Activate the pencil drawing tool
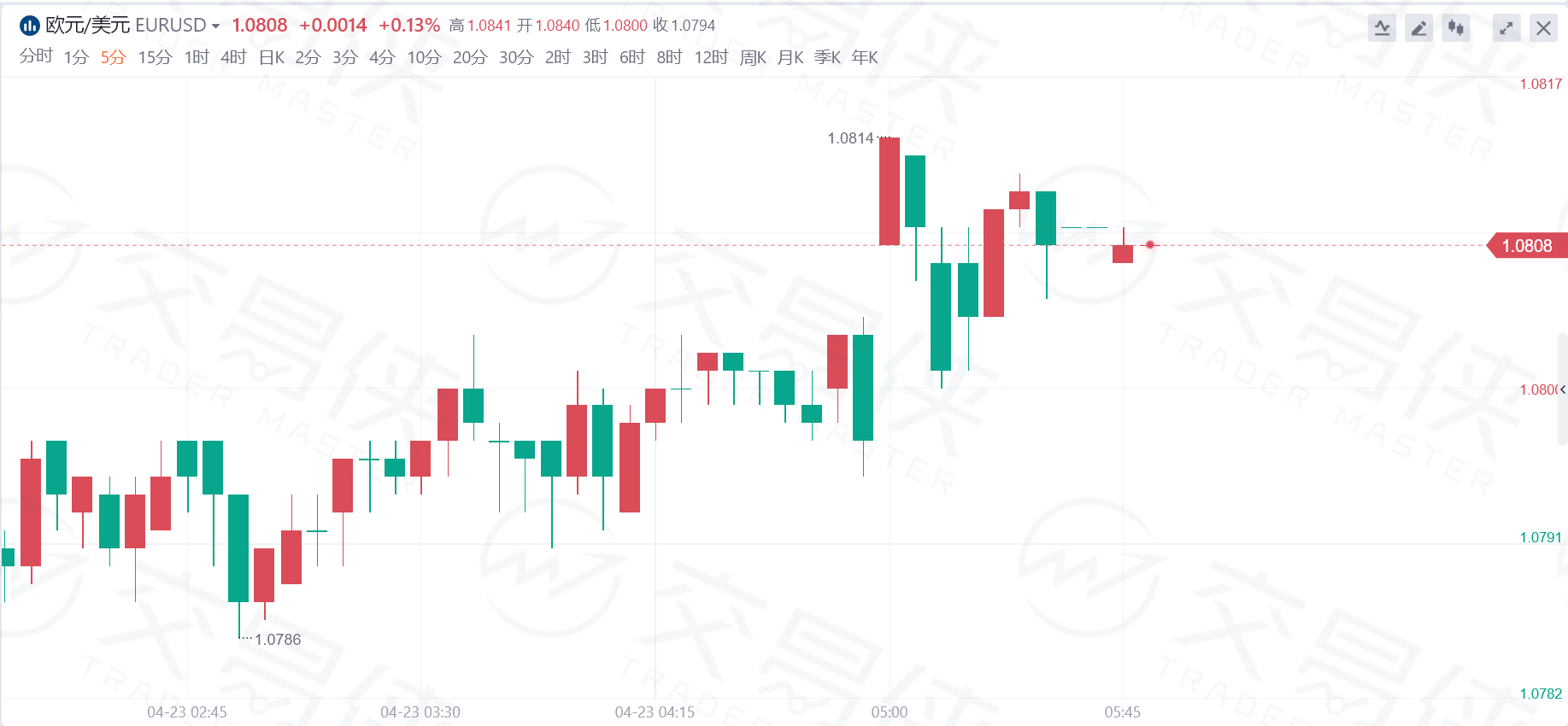The height and width of the screenshot is (726, 1568). pos(1418,28)
